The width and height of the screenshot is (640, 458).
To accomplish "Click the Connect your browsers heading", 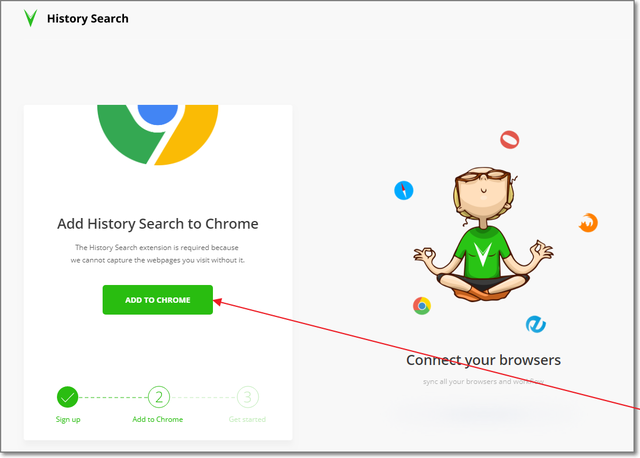I will point(483,360).
